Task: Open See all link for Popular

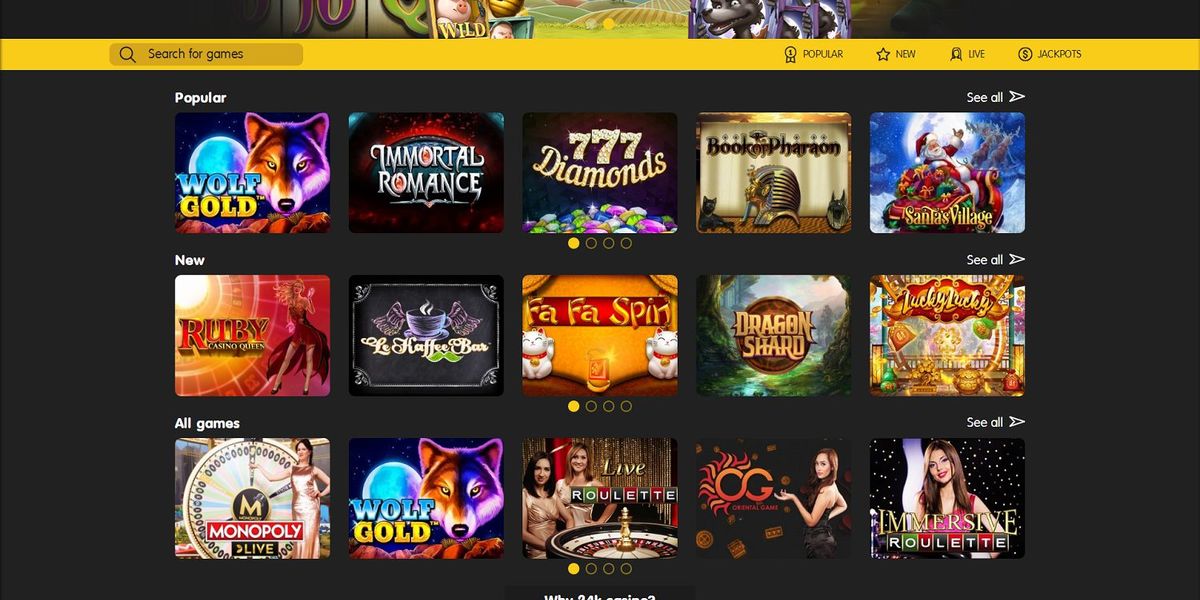Action: pyautogui.click(x=985, y=97)
